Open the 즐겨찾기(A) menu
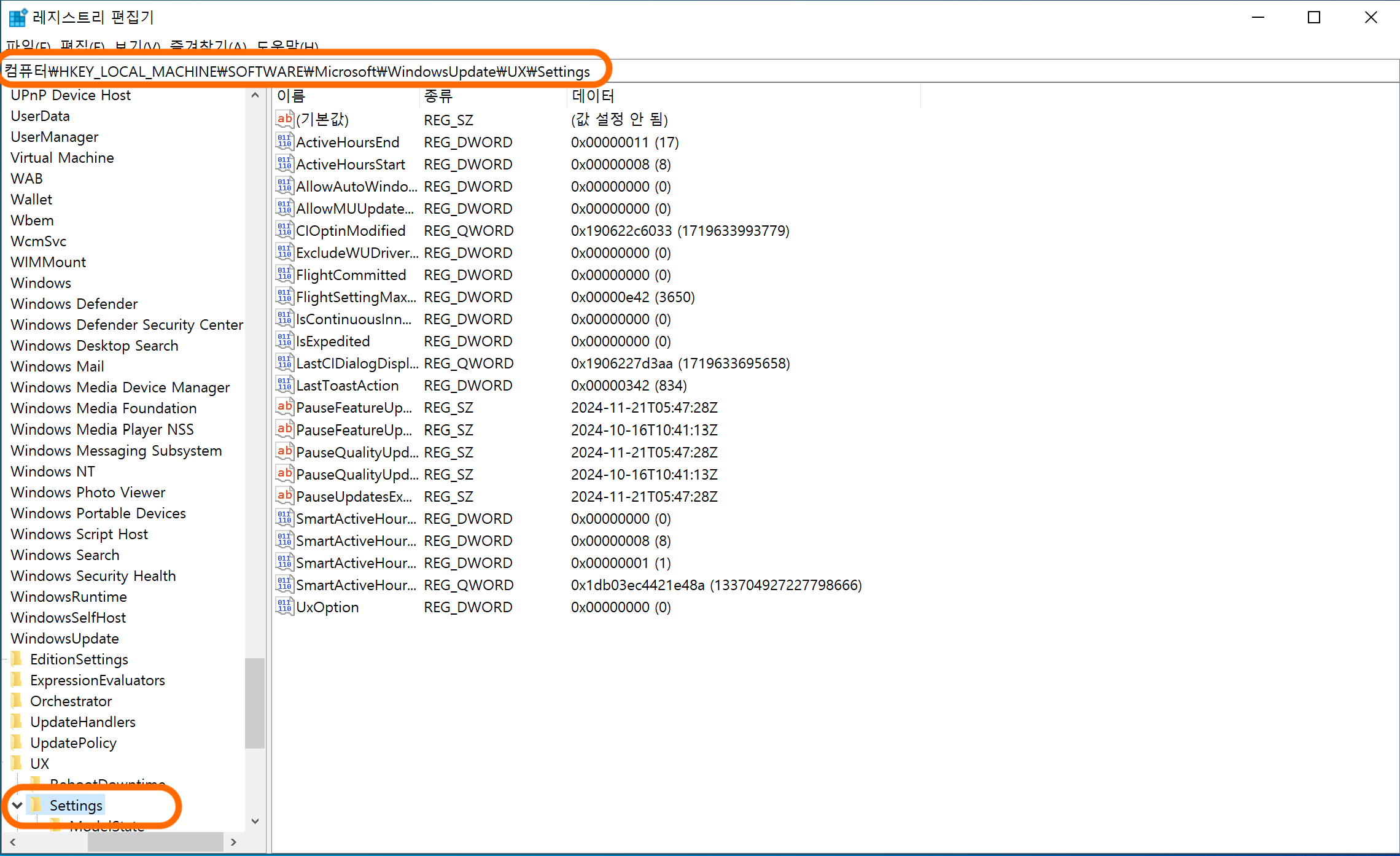This screenshot has width=1400, height=856. click(x=208, y=47)
